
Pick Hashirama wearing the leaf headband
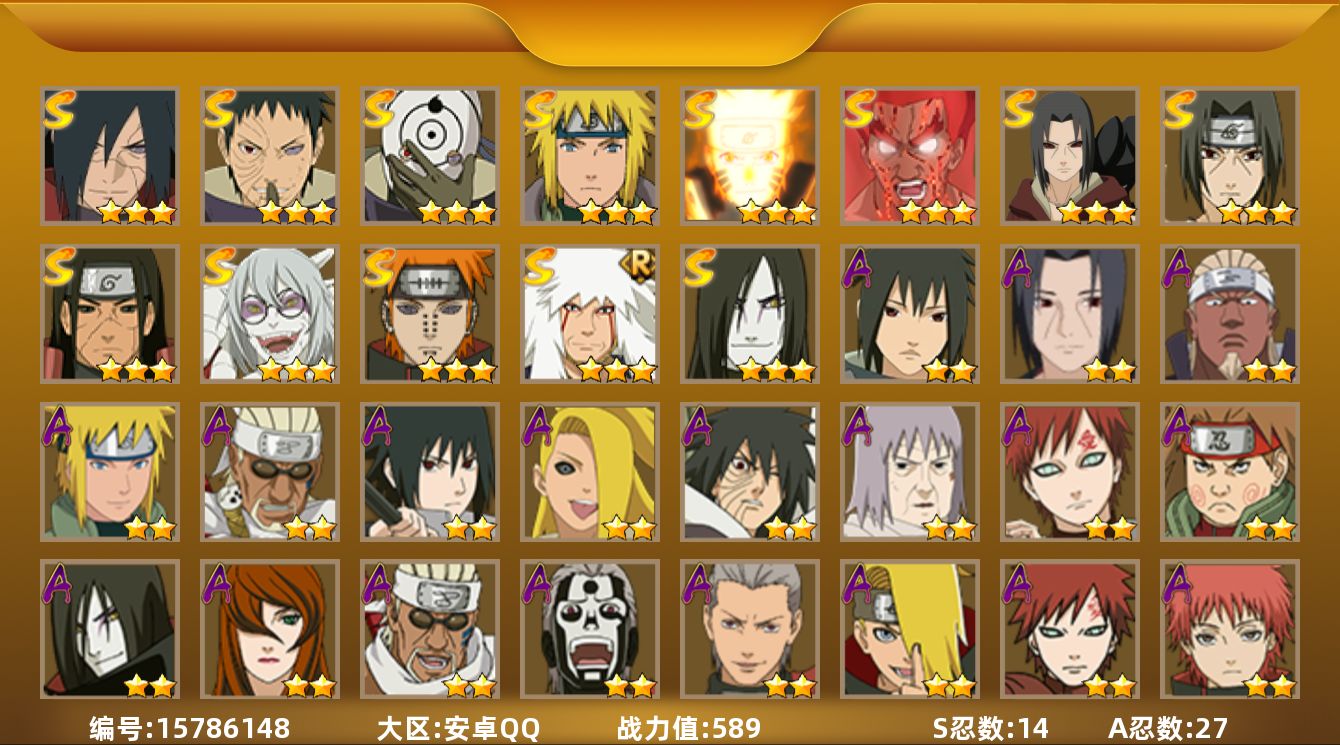[110, 314]
